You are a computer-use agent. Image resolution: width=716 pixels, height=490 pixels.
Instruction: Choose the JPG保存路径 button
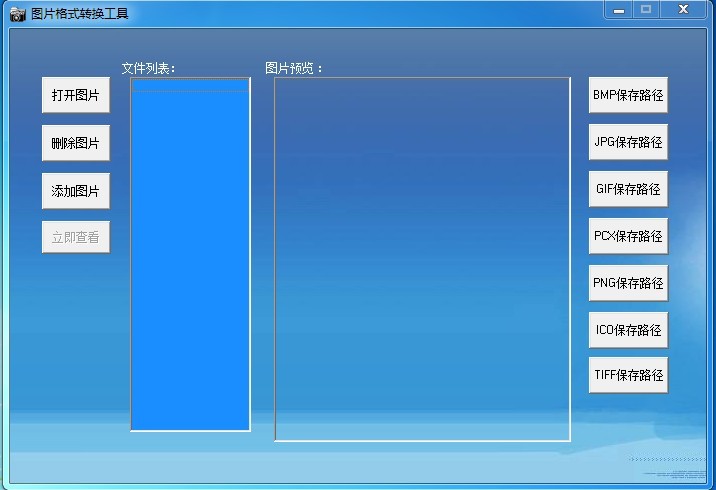[628, 142]
